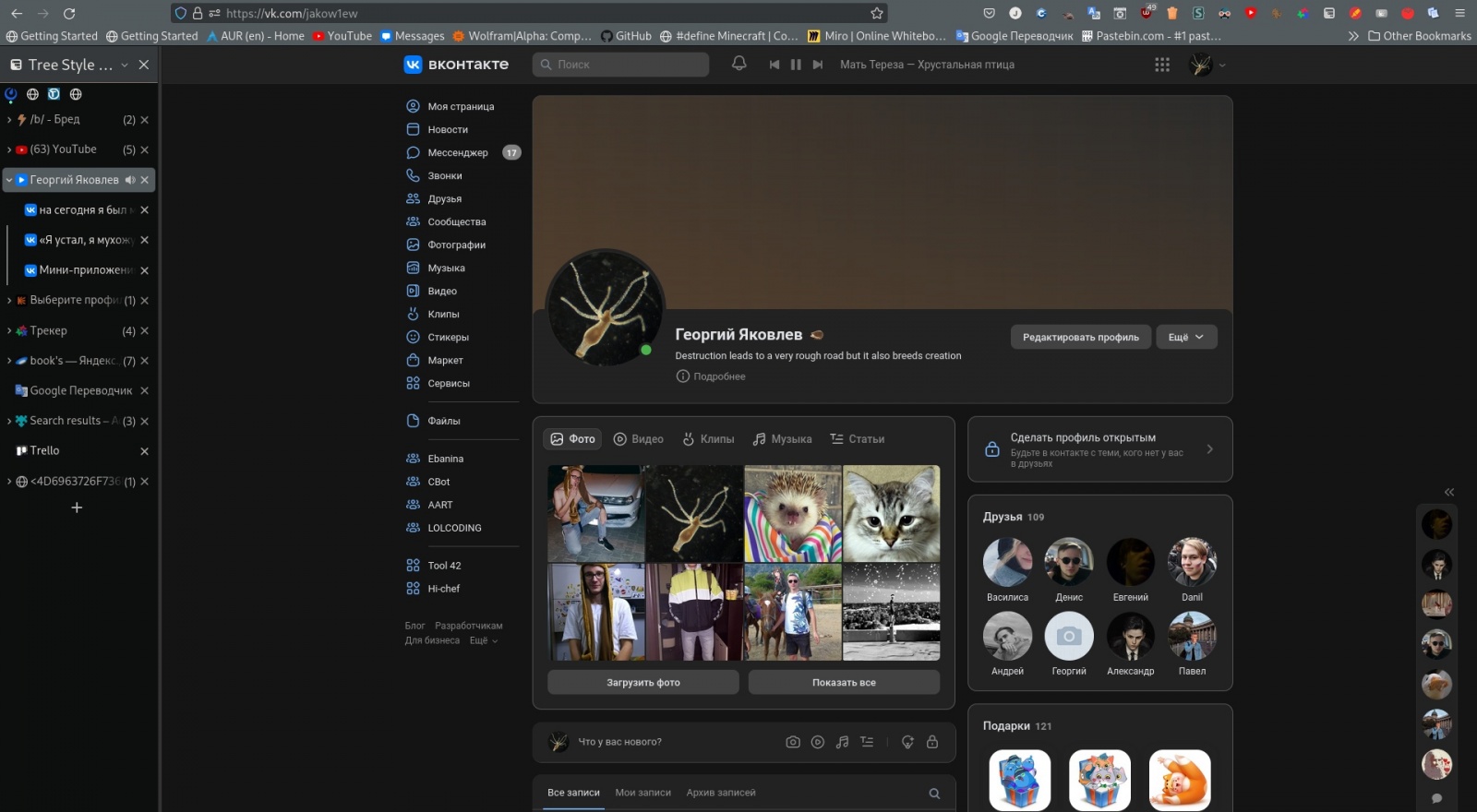Image resolution: width=1477 pixels, height=812 pixels.
Task: Click the post privacy lock icon
Action: pyautogui.click(x=932, y=742)
